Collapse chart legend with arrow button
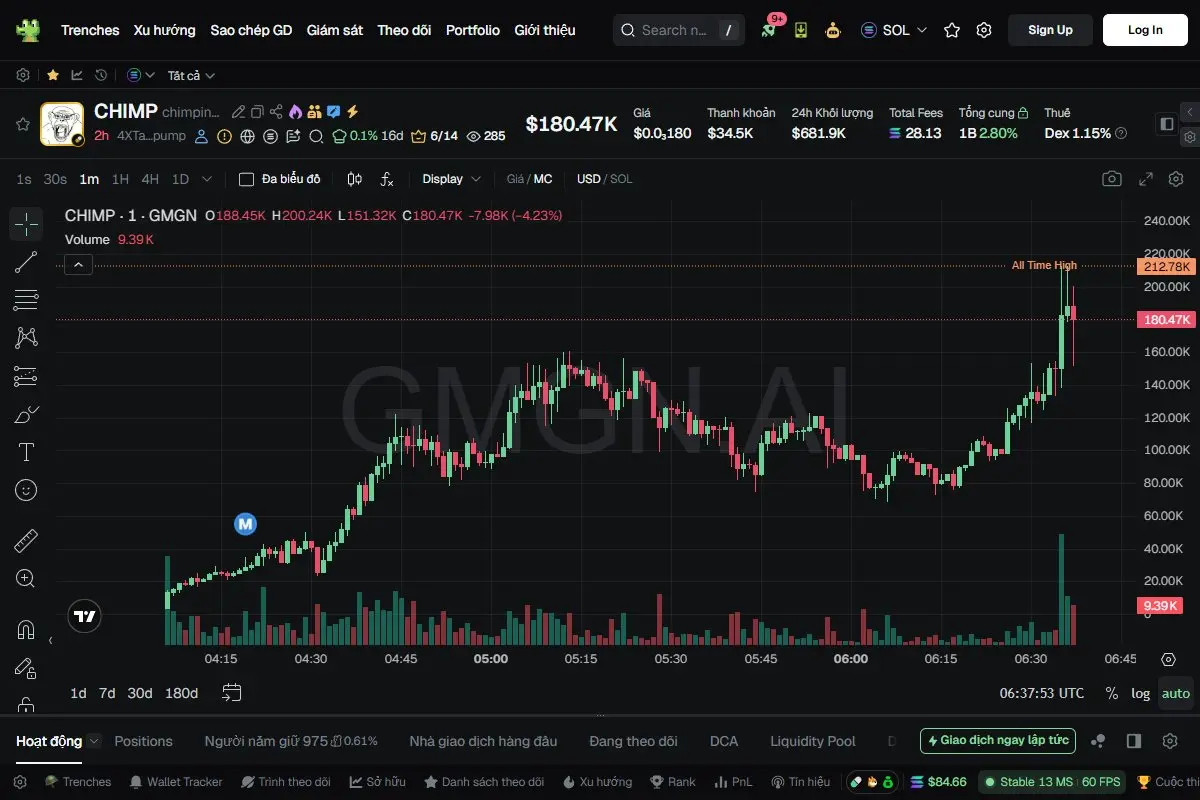Screen dimensions: 1200x800 point(79,264)
